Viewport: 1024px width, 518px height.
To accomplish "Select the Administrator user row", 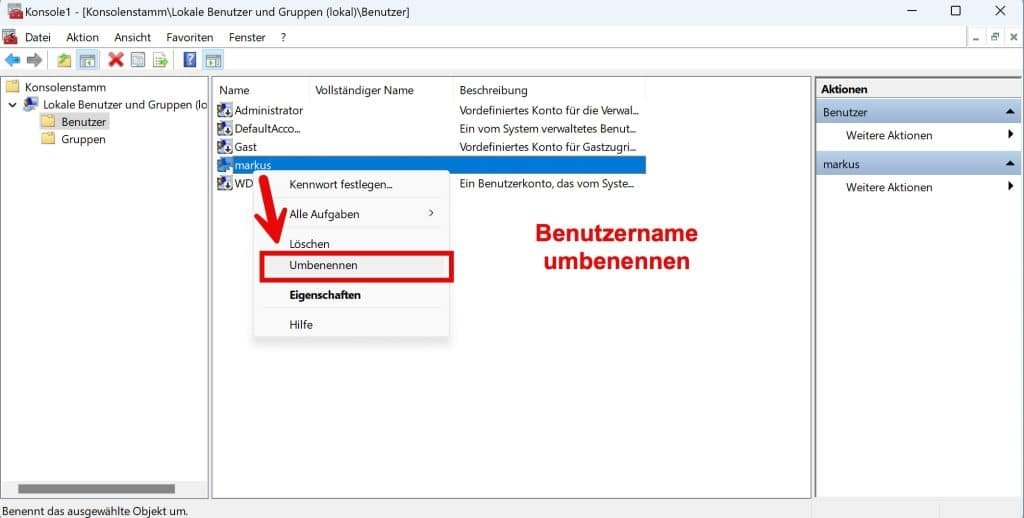I will coord(430,110).
